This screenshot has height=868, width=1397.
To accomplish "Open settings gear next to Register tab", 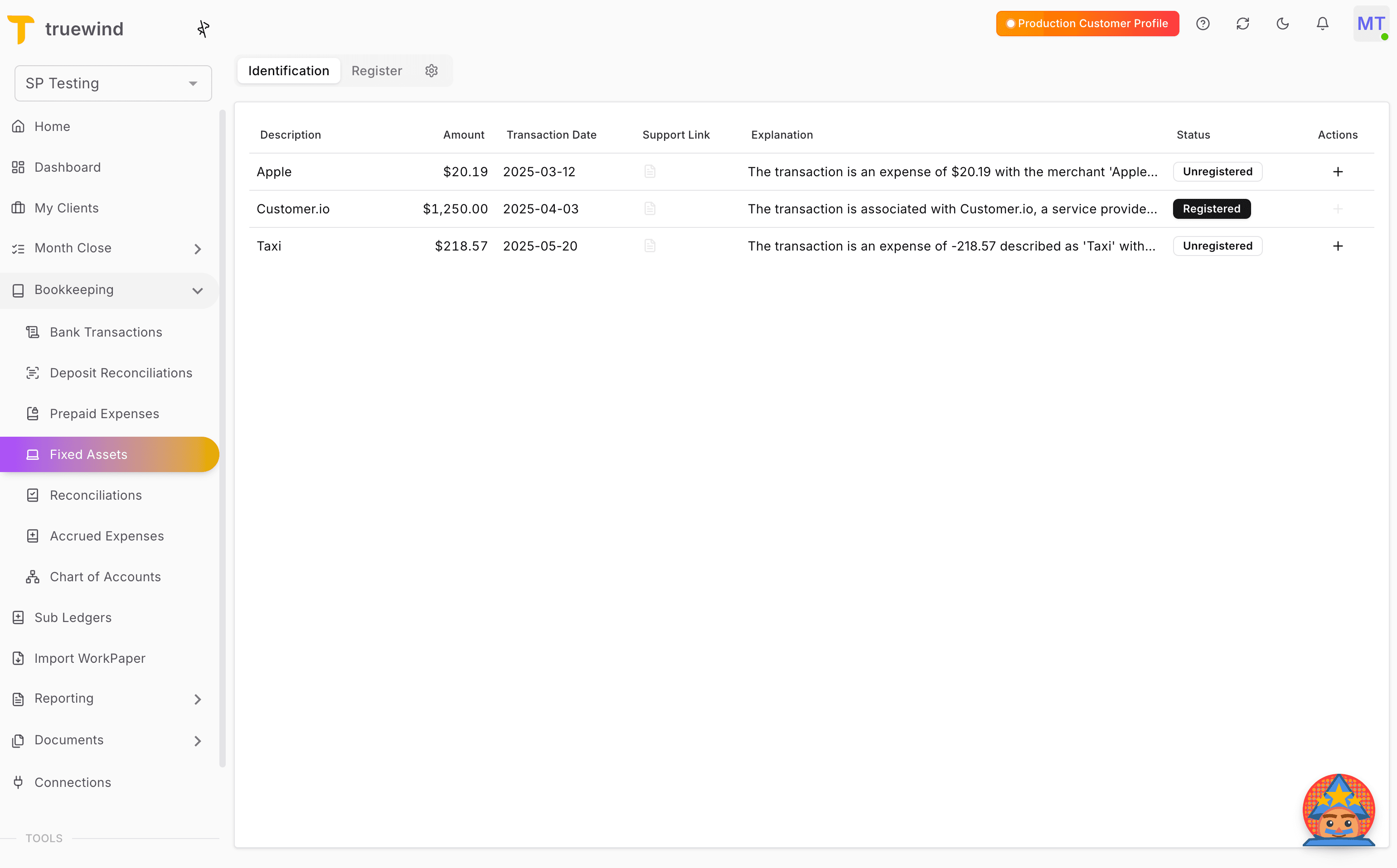I will pos(432,71).
